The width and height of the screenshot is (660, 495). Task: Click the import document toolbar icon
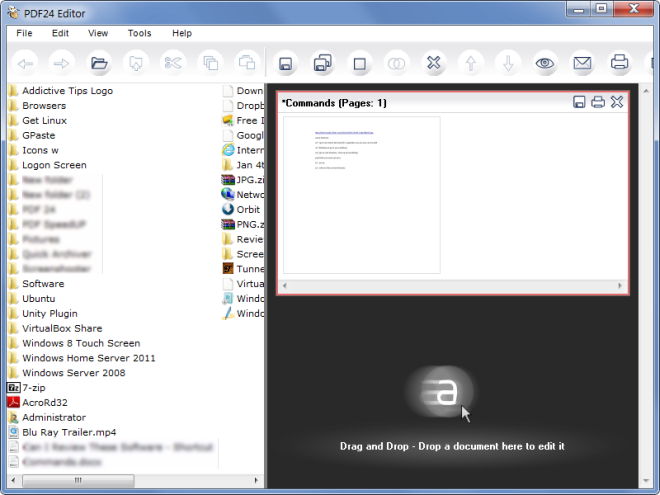pos(136,64)
